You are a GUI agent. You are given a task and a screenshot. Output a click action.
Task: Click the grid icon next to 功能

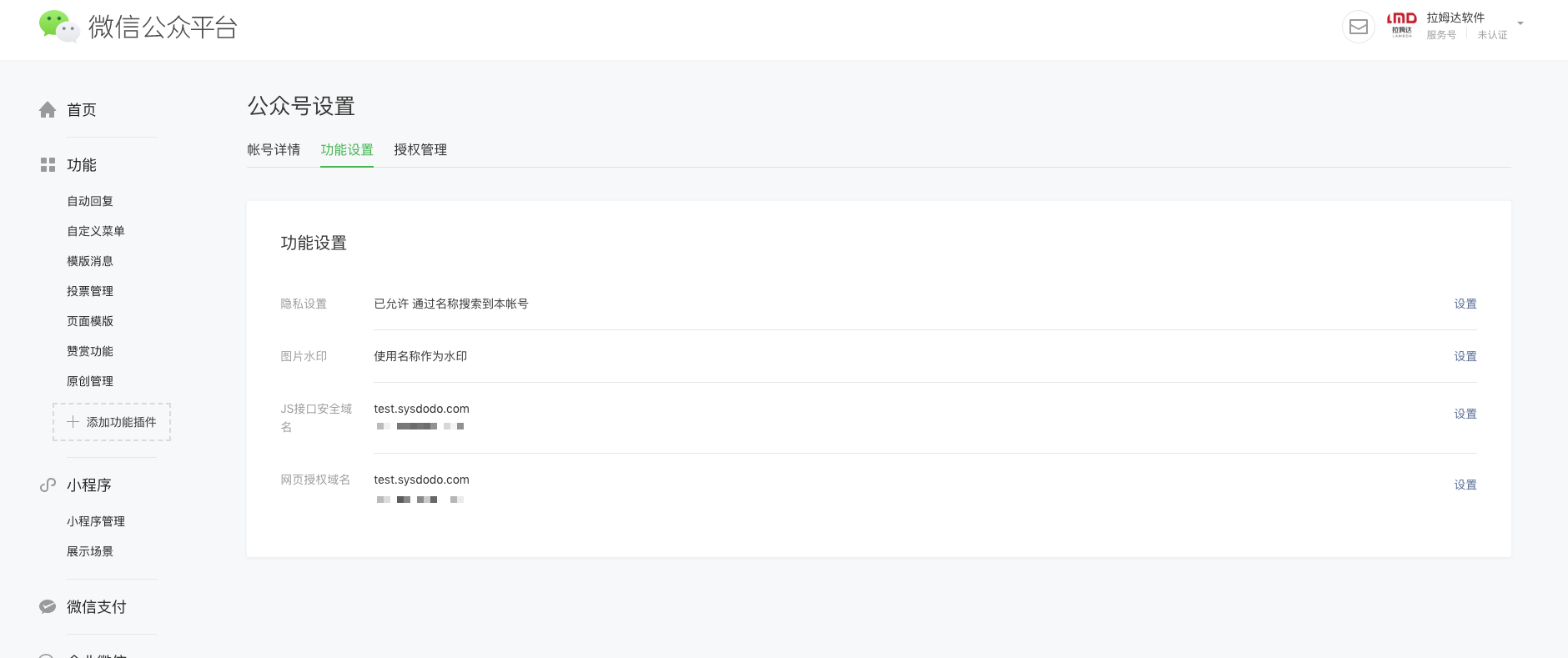tap(48, 165)
